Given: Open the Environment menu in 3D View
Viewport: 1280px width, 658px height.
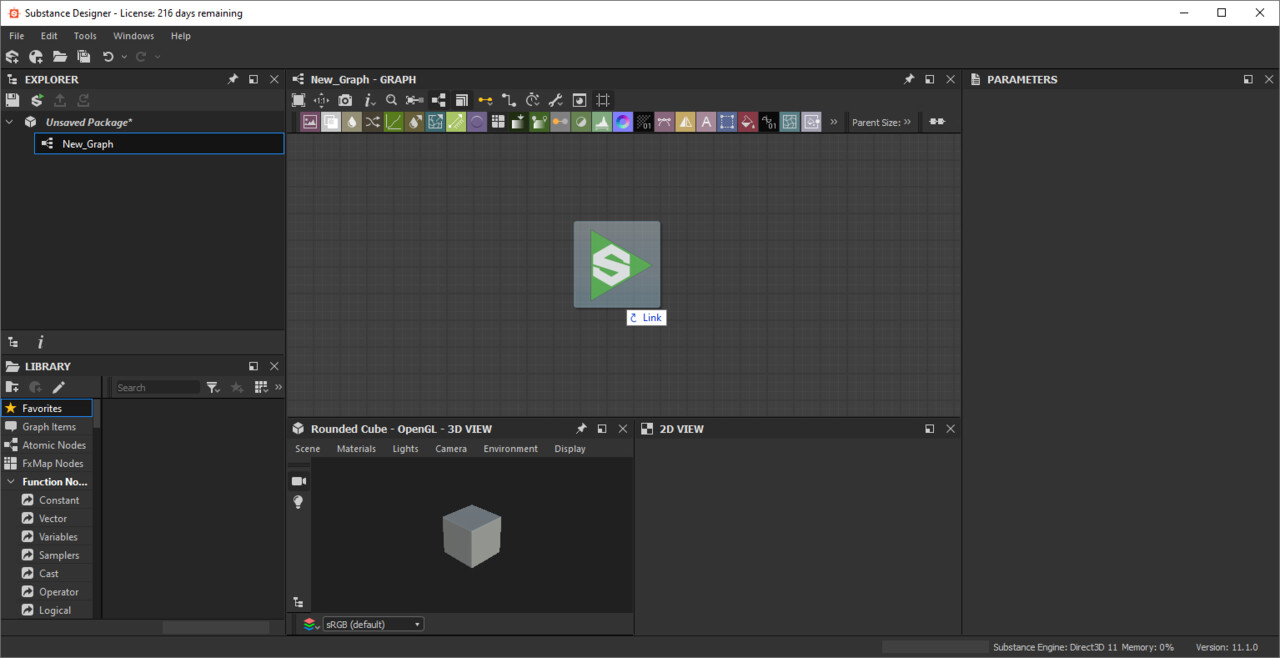Looking at the screenshot, I should click(511, 449).
